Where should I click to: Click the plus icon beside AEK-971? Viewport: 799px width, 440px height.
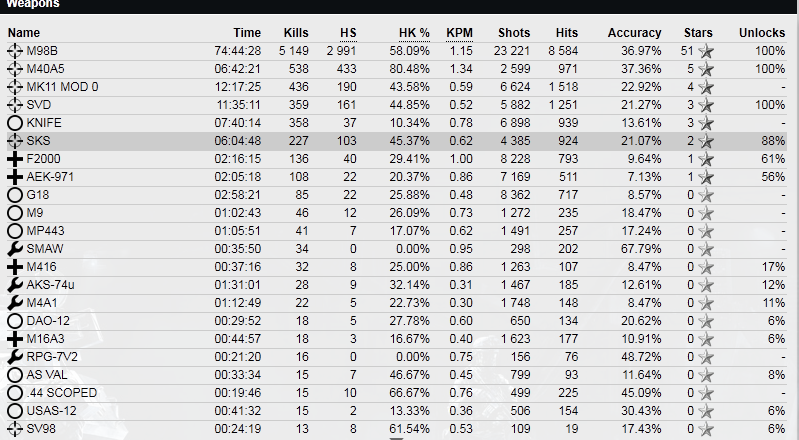pyautogui.click(x=14, y=177)
